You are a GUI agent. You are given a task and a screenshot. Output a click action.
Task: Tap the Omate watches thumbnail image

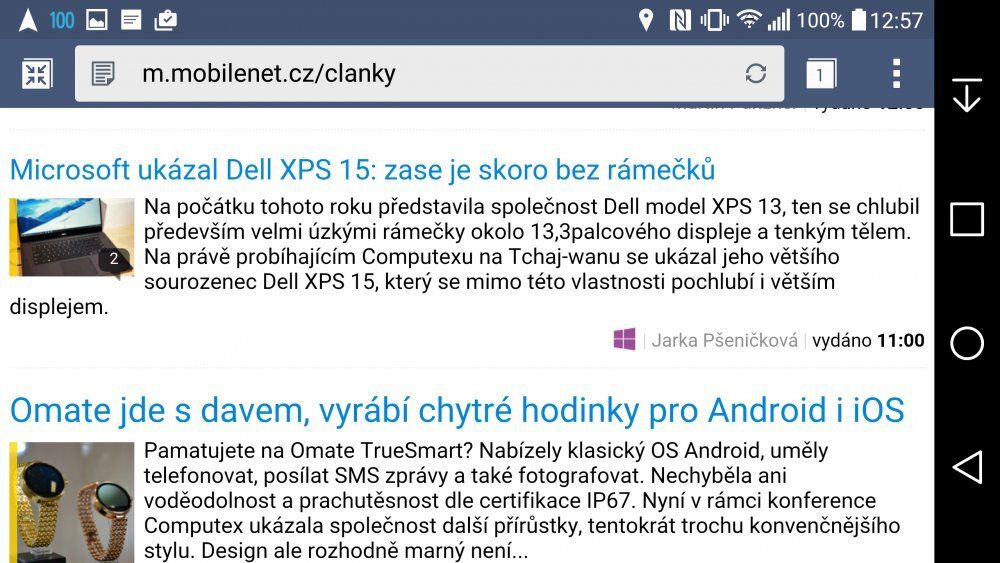pyautogui.click(x=72, y=500)
